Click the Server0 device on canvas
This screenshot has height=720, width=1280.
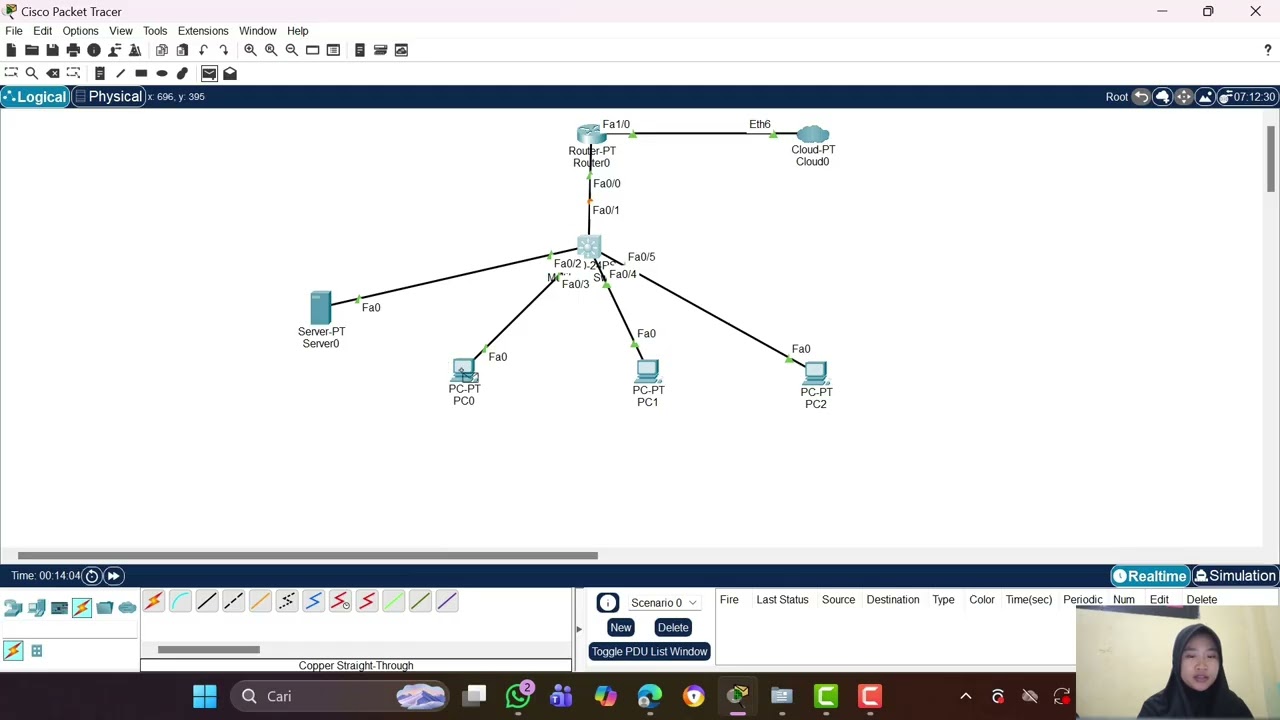320,308
